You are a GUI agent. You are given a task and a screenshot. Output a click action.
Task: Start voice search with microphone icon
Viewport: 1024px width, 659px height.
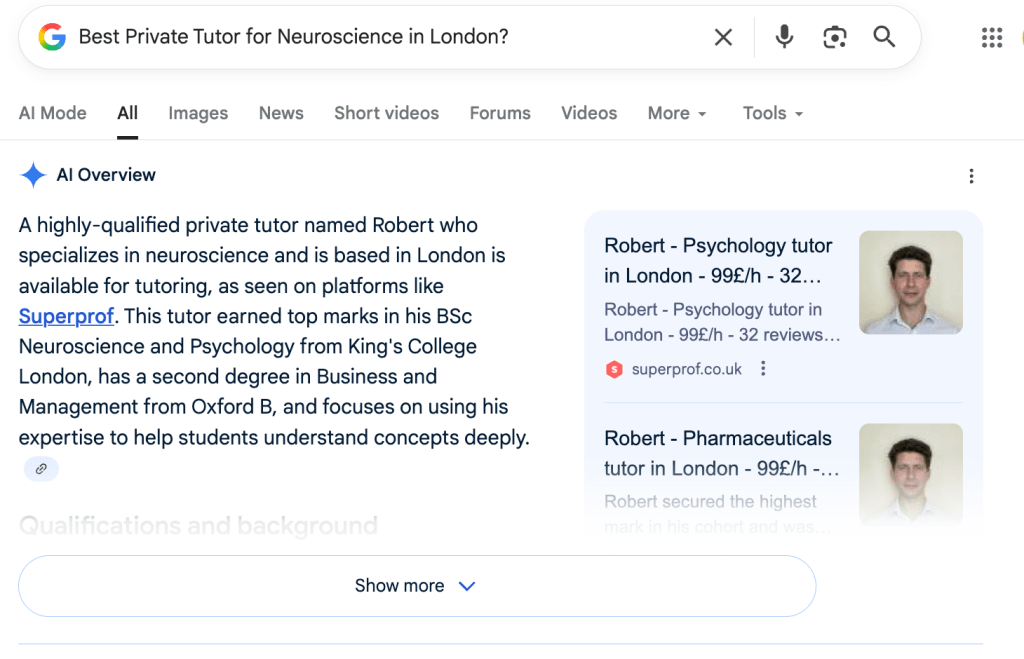coord(784,37)
